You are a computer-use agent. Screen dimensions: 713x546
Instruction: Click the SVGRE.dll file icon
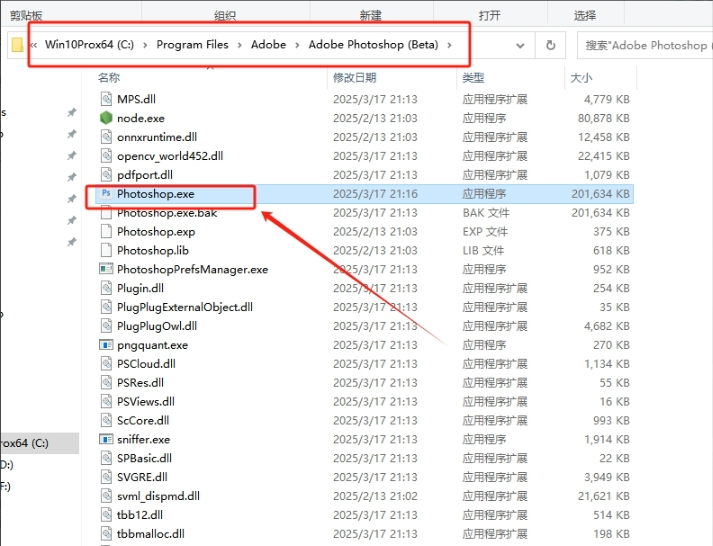coord(106,477)
